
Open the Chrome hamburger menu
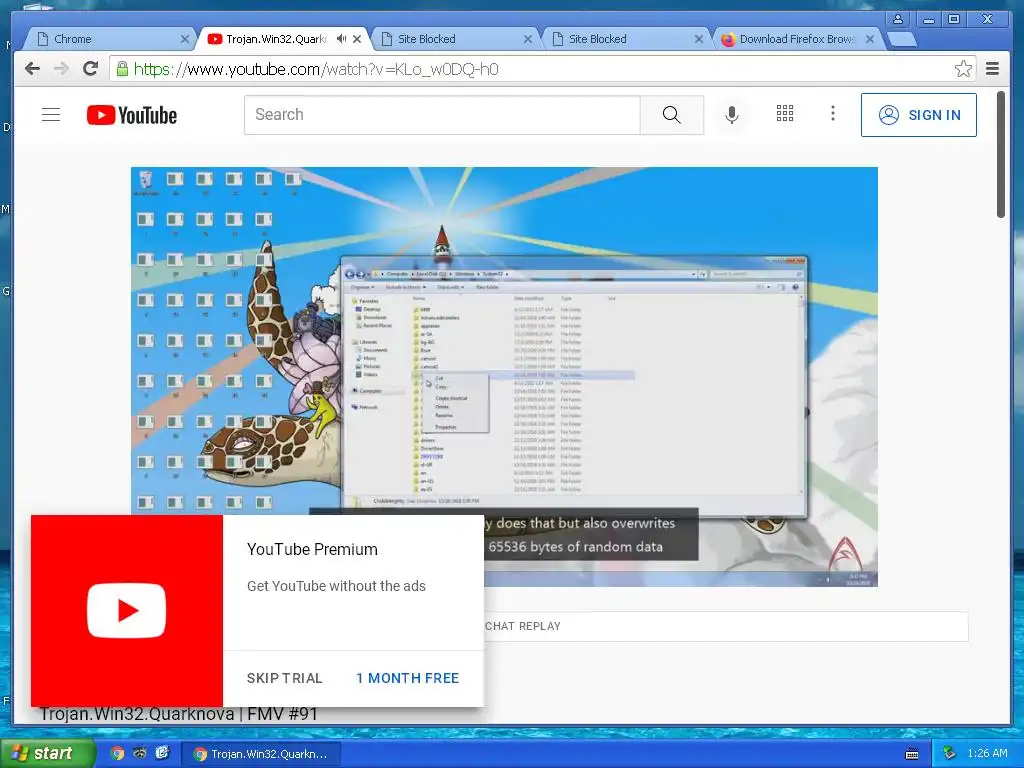click(x=992, y=69)
